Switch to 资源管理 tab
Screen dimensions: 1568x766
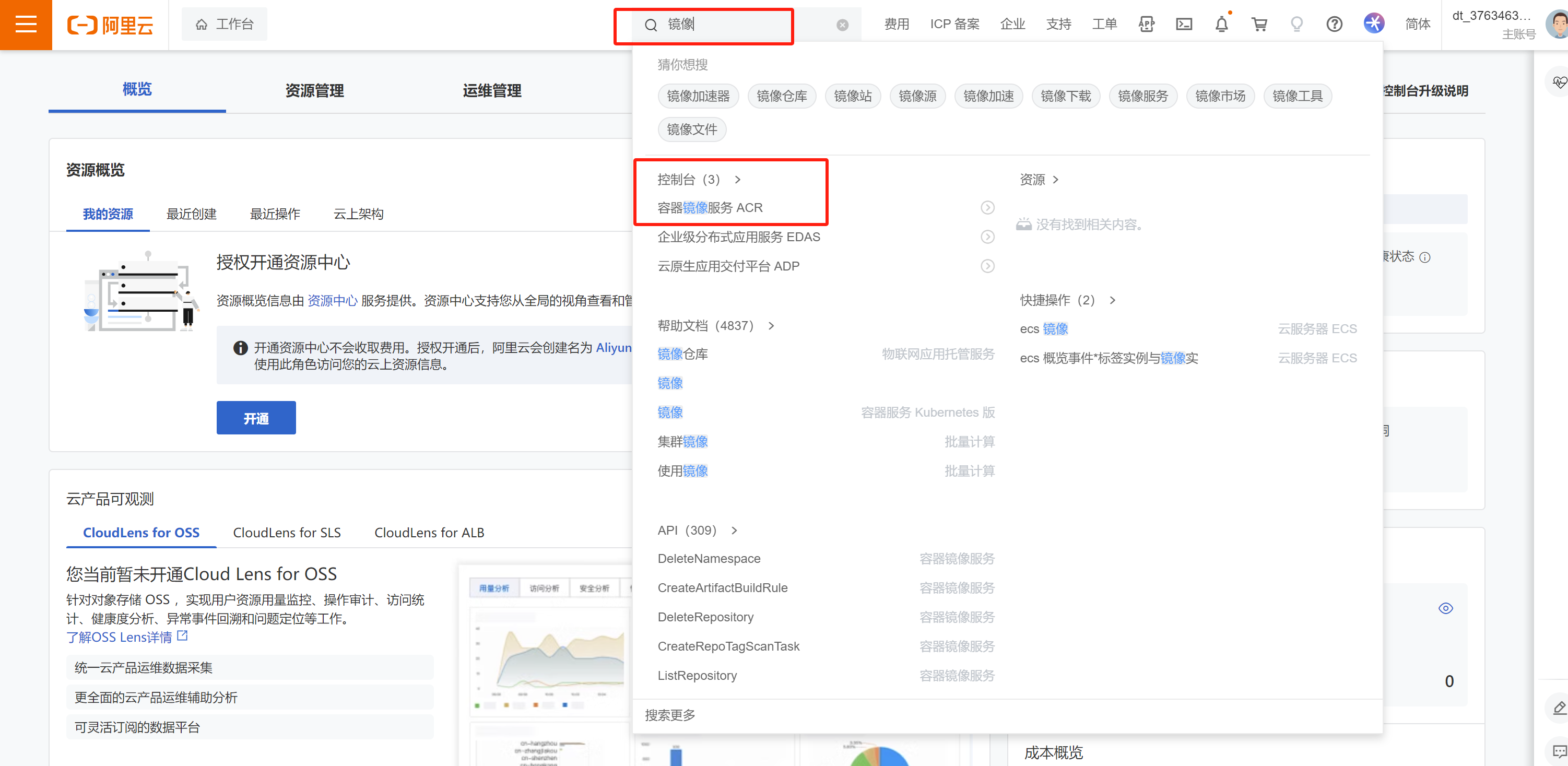click(x=315, y=91)
